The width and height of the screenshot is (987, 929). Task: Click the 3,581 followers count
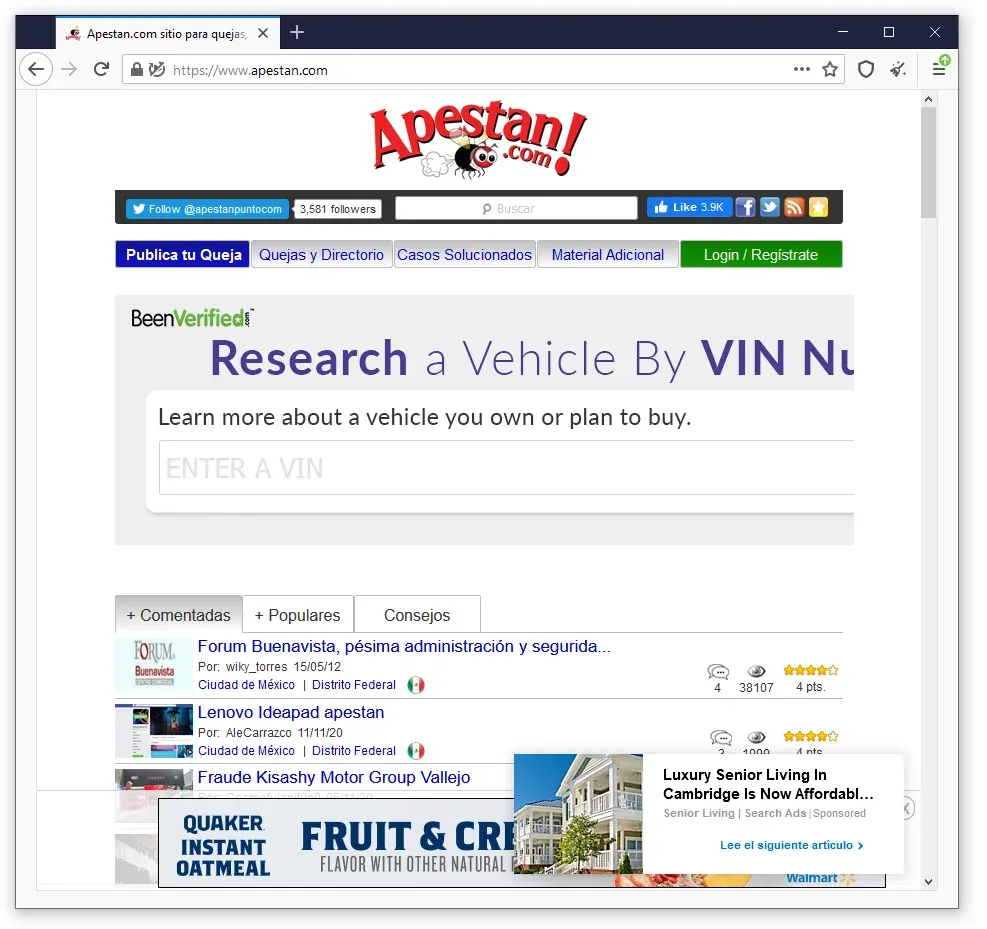pos(337,209)
